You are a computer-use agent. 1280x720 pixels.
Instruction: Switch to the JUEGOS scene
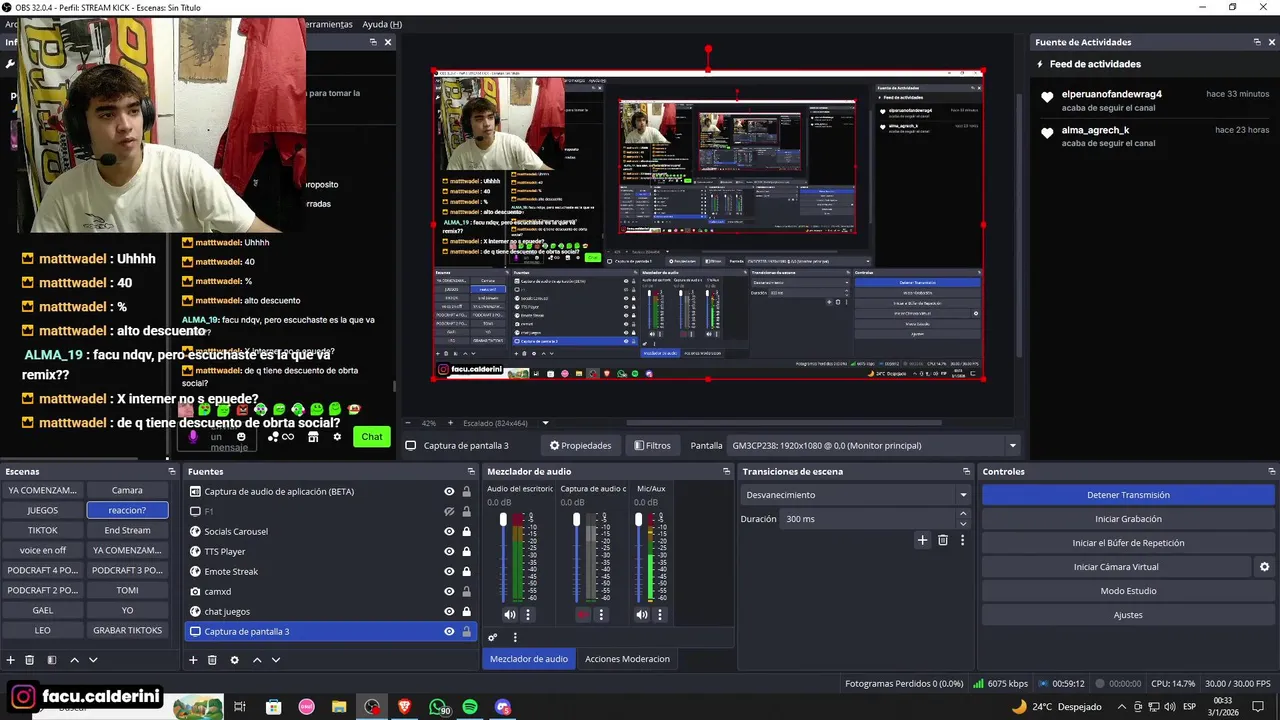coord(43,510)
